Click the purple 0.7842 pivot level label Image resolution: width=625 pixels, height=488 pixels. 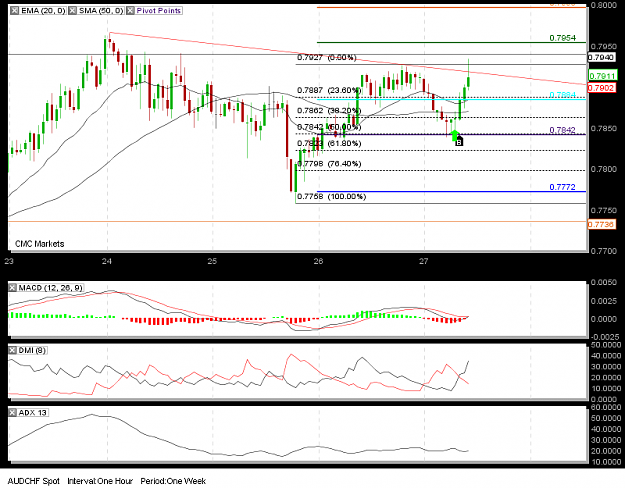coord(562,130)
